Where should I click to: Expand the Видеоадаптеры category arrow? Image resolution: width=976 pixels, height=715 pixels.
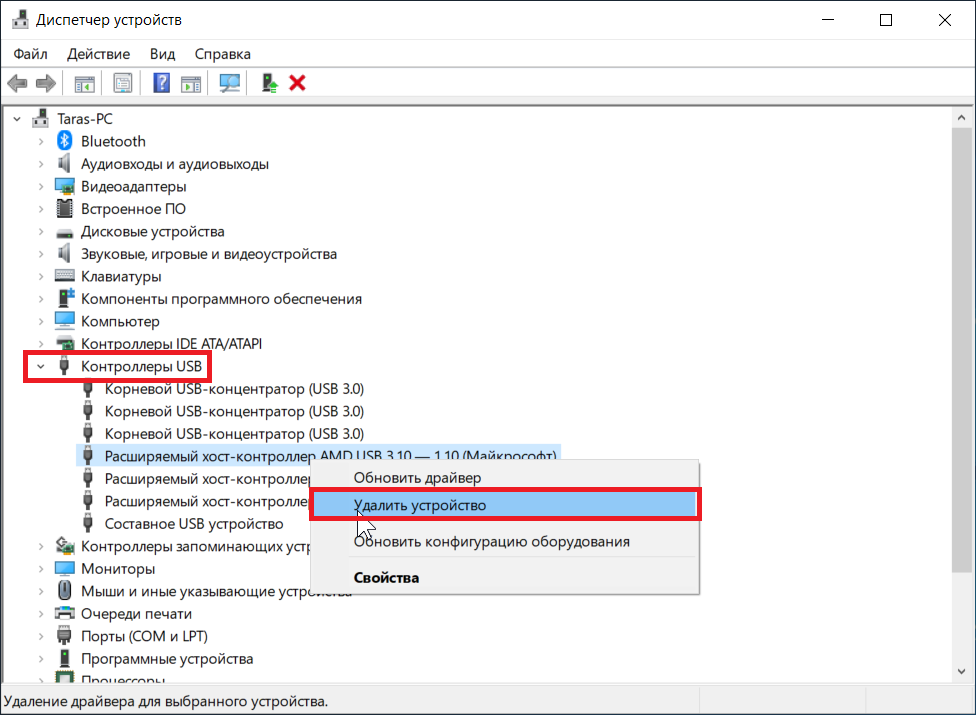pyautogui.click(x=40, y=186)
